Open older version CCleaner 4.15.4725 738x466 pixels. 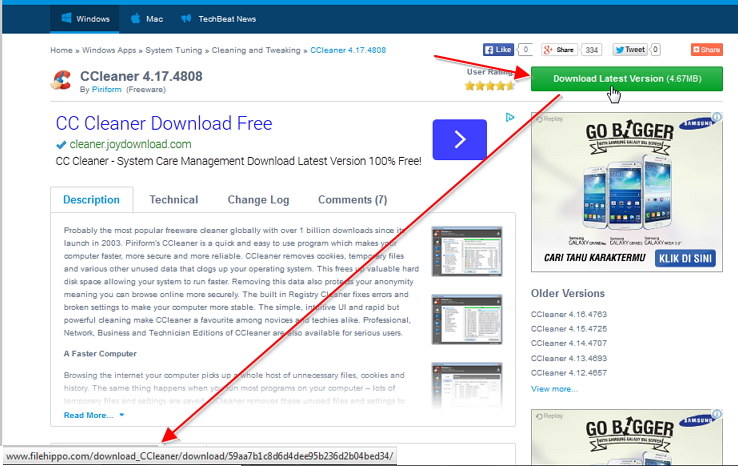[569, 329]
